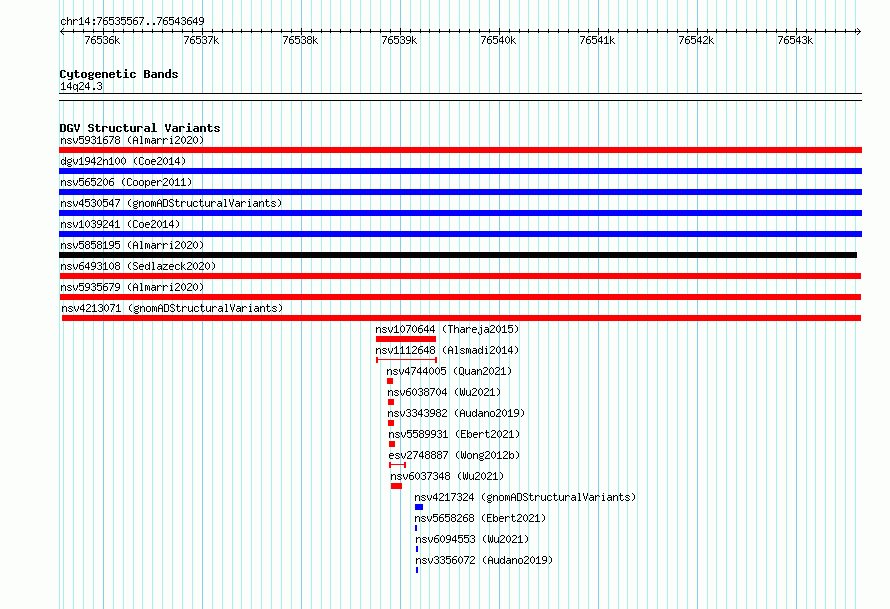Open the dgv1942n100 (Coe2014) label

(123, 161)
